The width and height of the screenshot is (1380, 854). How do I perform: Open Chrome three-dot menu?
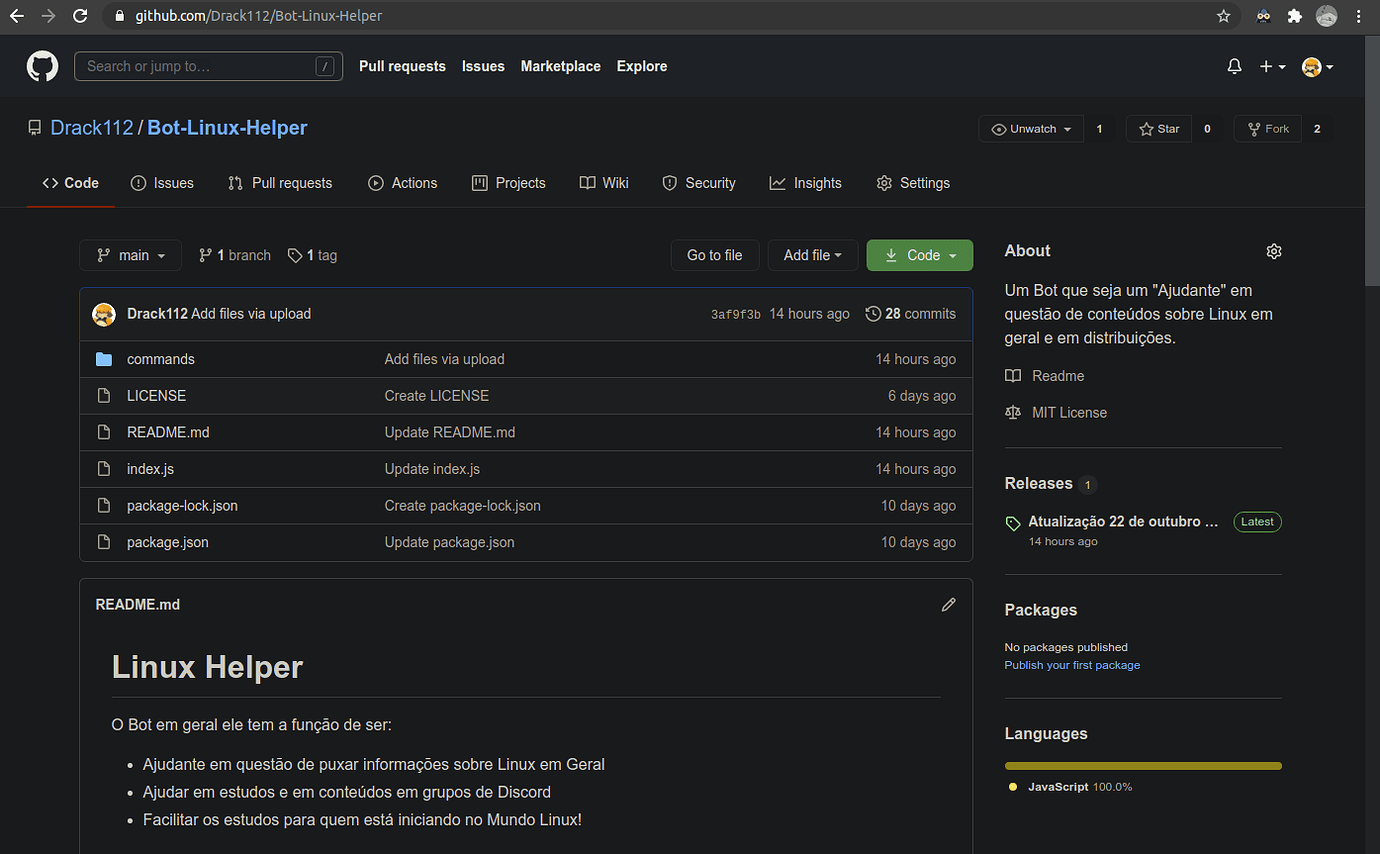[1358, 16]
